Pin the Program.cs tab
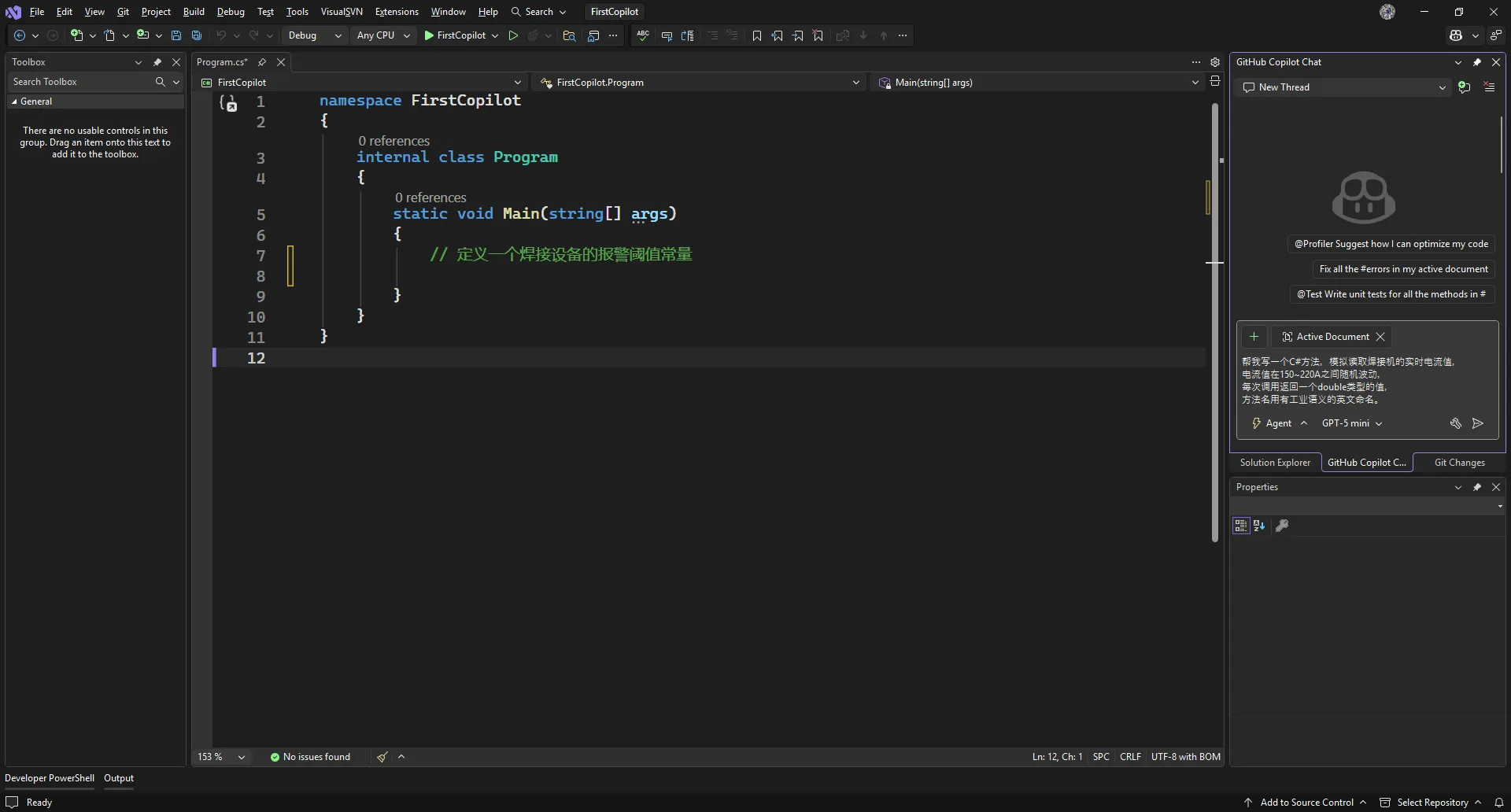The height and width of the screenshot is (812, 1511). click(x=262, y=62)
